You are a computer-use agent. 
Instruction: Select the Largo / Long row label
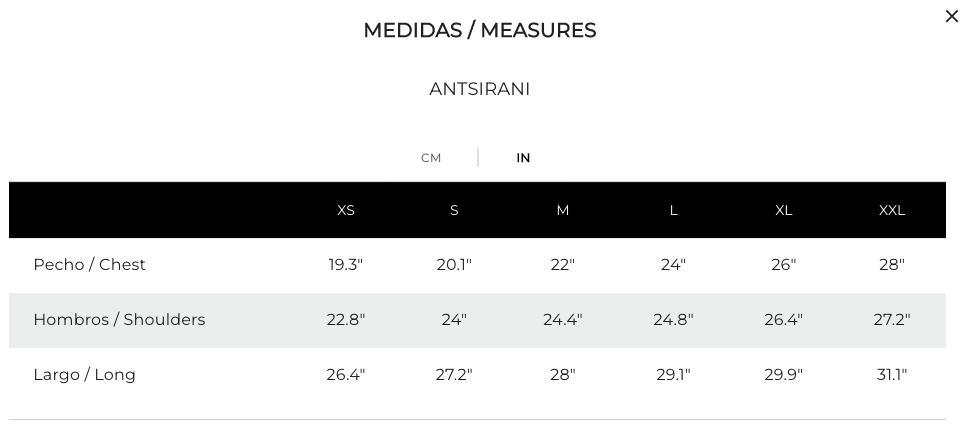coord(85,375)
